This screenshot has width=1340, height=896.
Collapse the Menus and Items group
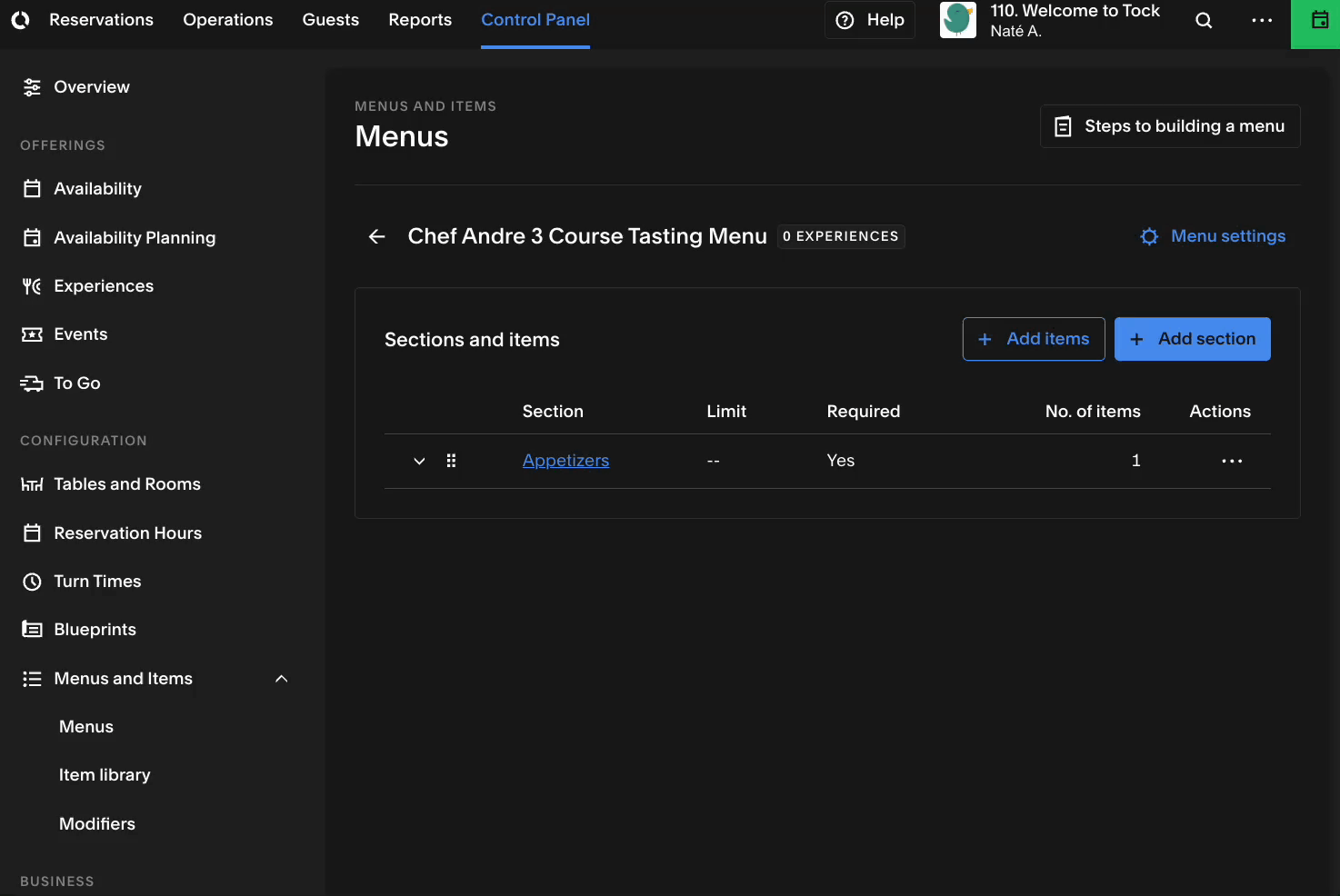point(282,679)
